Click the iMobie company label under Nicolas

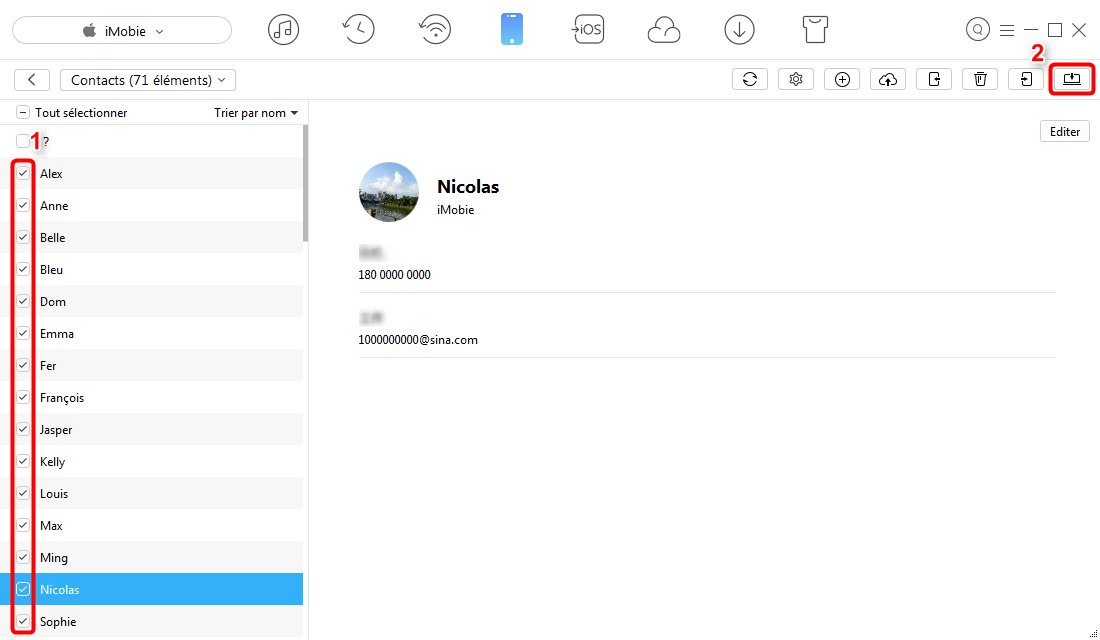point(455,210)
